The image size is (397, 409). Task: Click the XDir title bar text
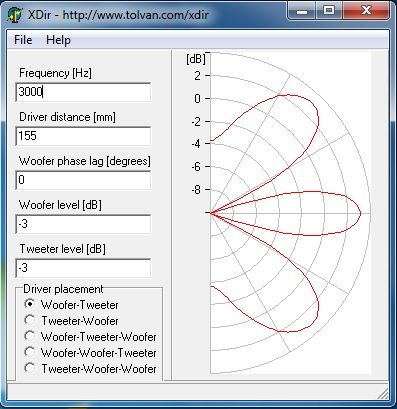118,15
